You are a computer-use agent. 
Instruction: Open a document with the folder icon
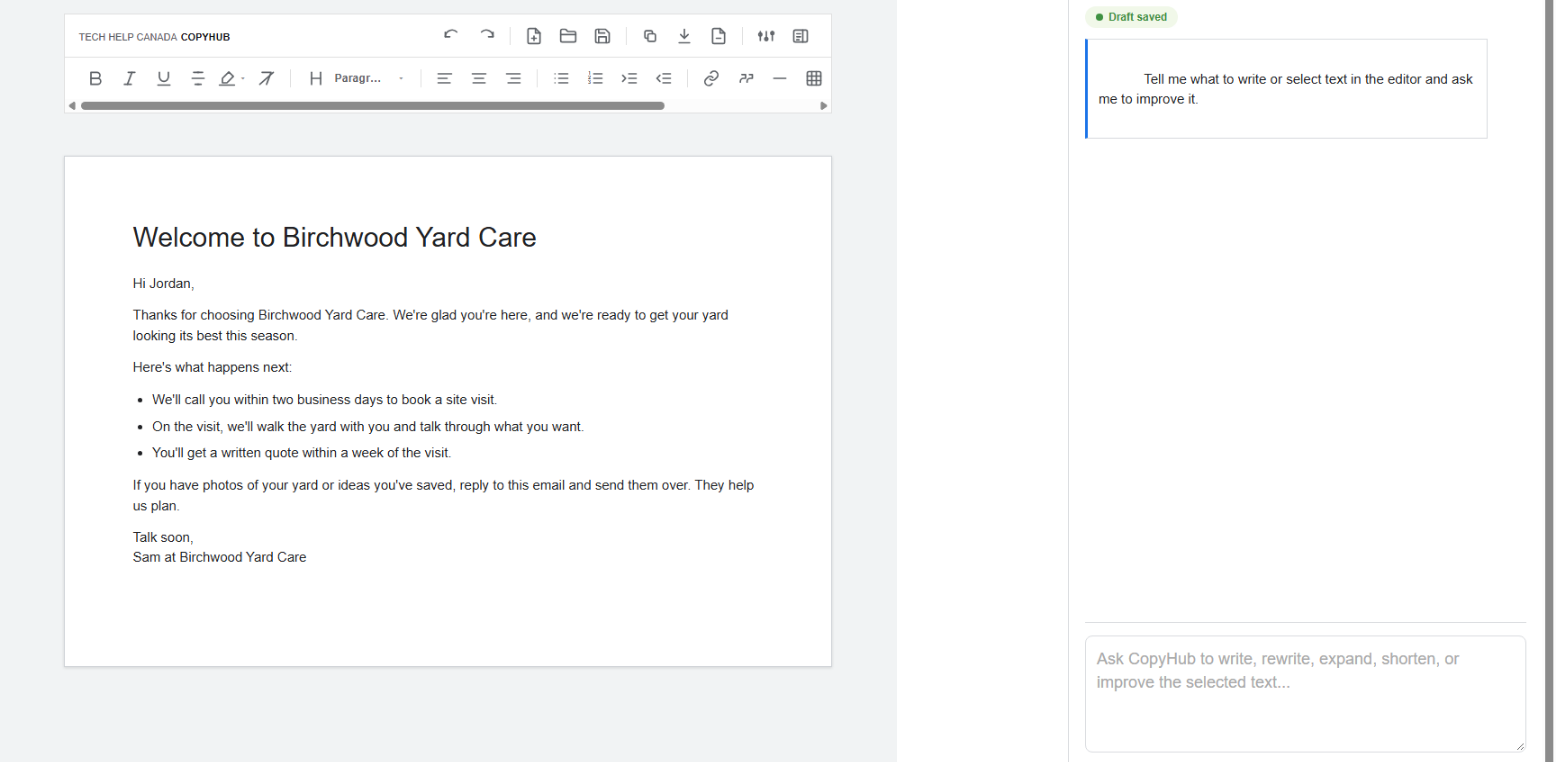(568, 36)
